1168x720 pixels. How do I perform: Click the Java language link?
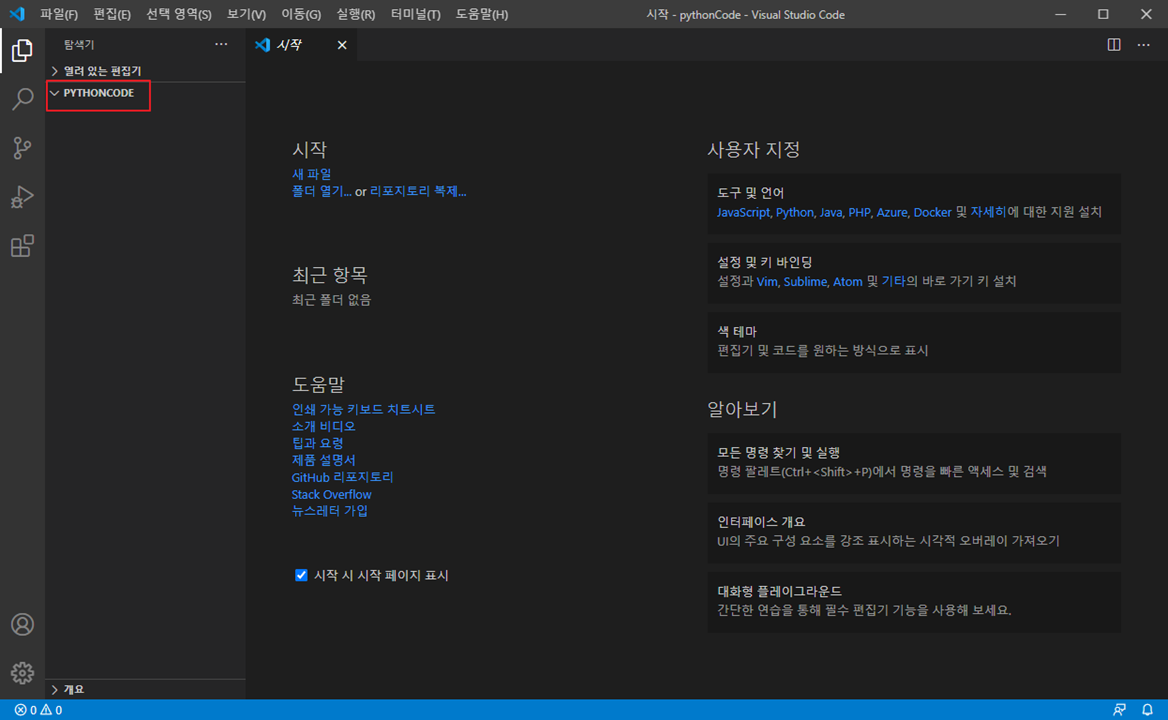831,212
